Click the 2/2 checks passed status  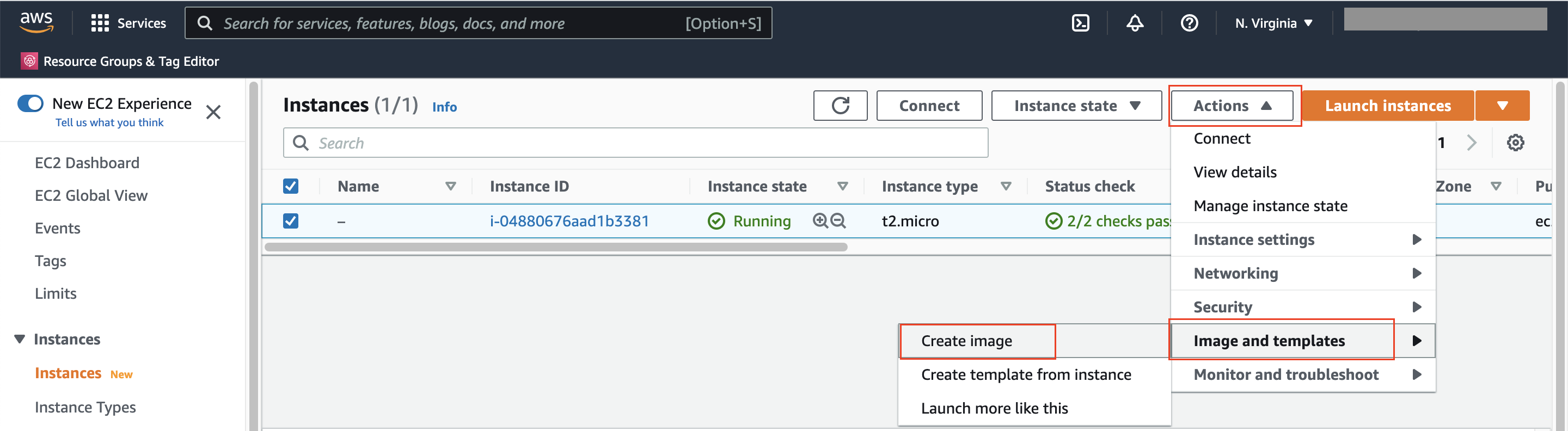pos(1108,220)
